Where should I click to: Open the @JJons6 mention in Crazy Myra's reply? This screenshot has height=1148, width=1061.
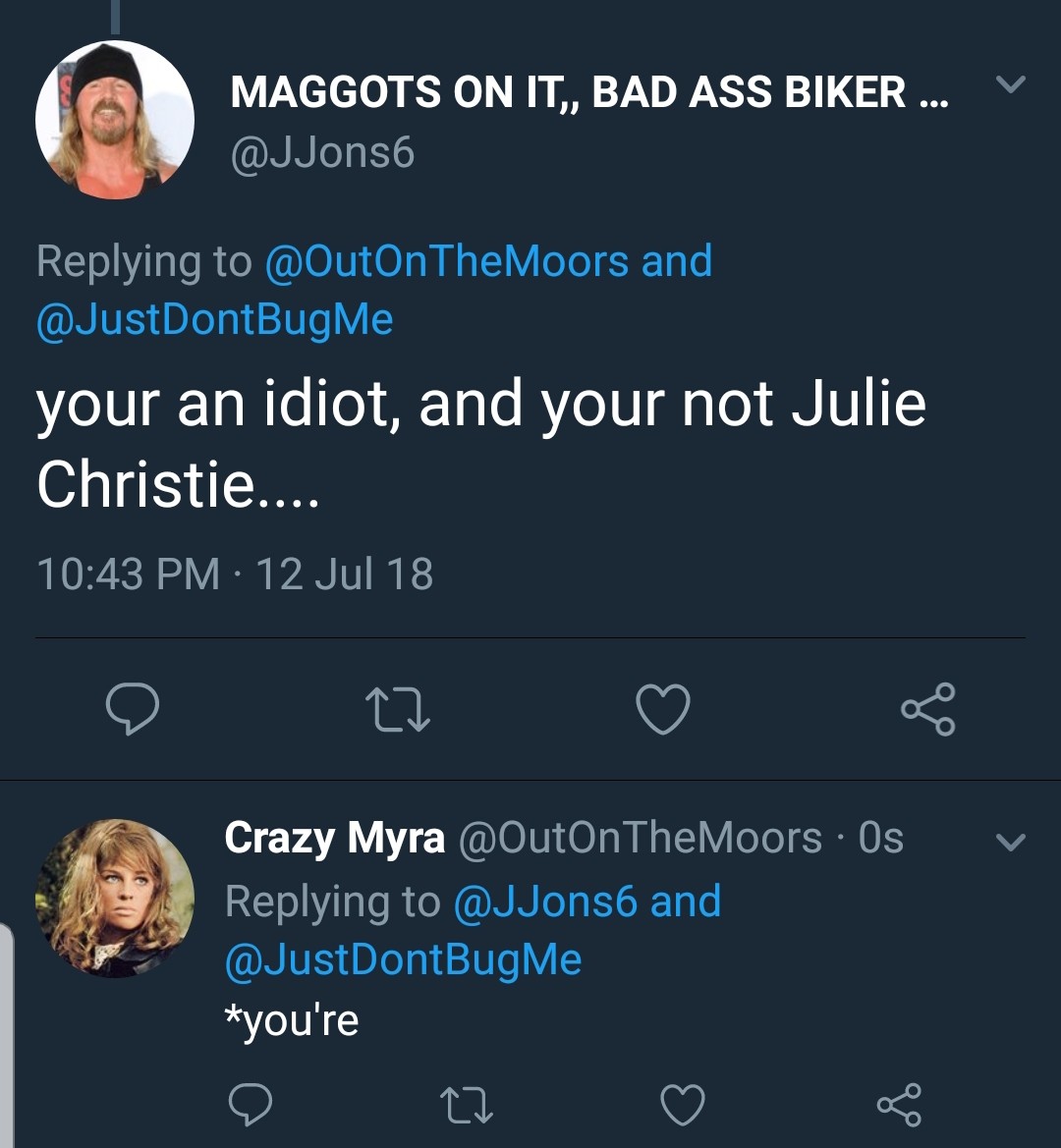coord(545,902)
